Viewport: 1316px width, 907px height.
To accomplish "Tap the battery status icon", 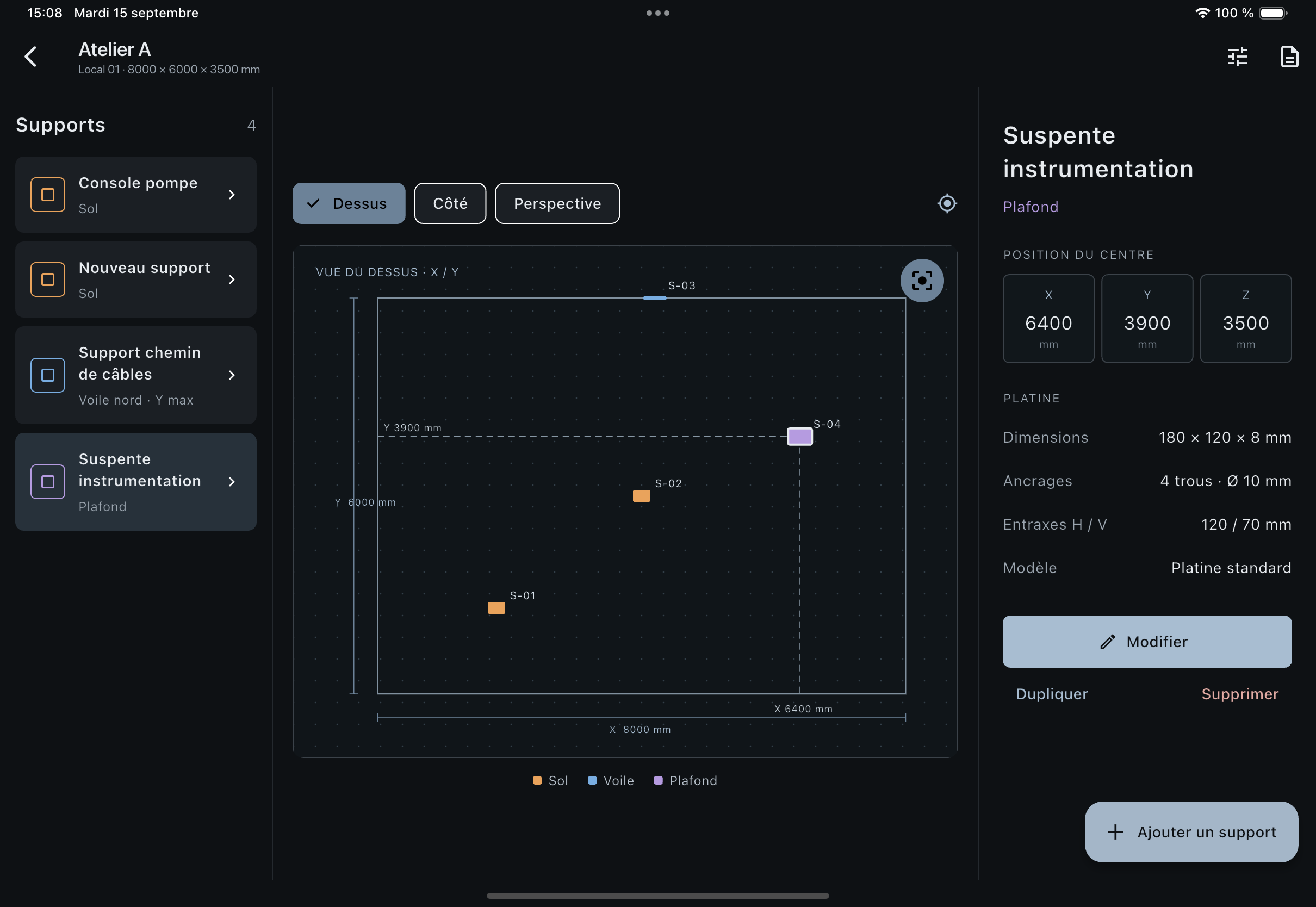I will pyautogui.click(x=1273, y=13).
